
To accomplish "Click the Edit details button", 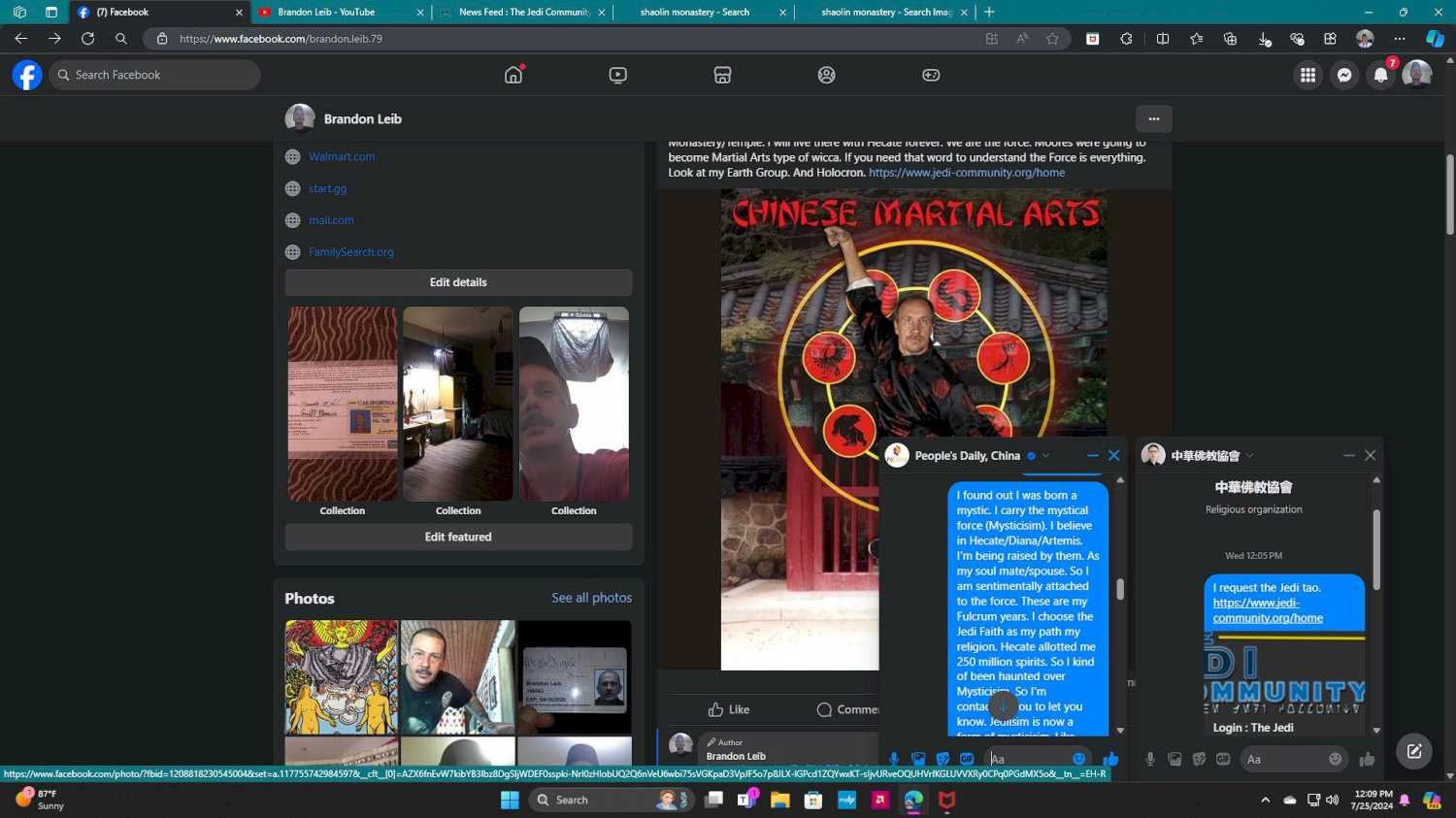I will pyautogui.click(x=458, y=282).
